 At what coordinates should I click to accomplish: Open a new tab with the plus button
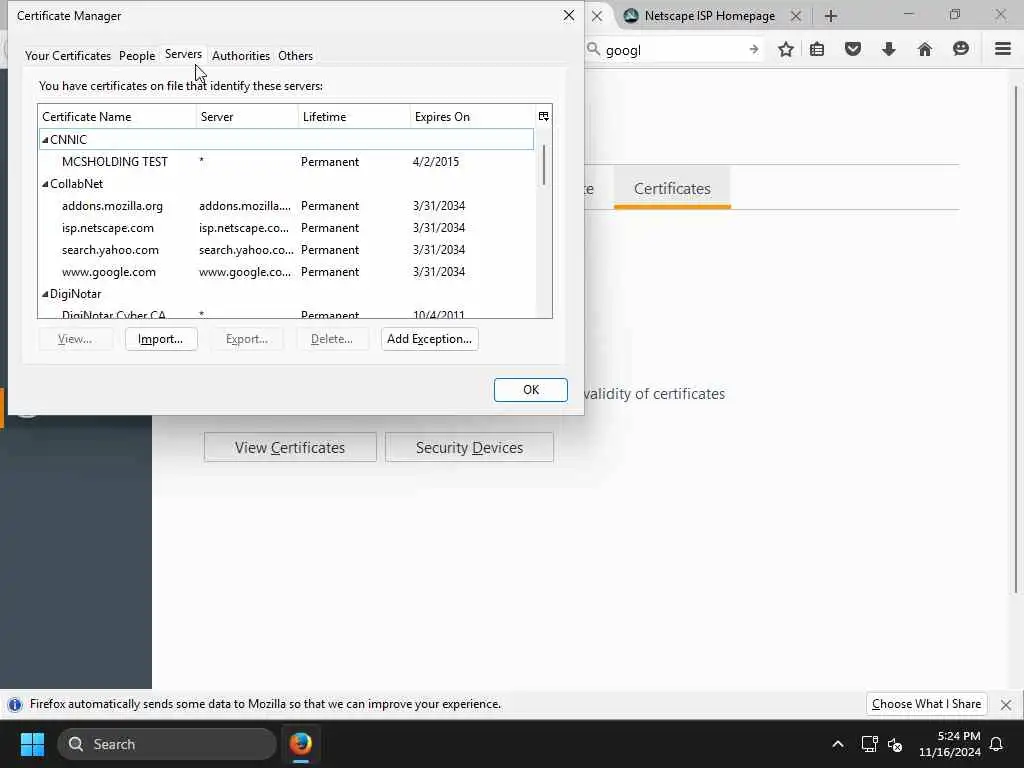(x=831, y=16)
